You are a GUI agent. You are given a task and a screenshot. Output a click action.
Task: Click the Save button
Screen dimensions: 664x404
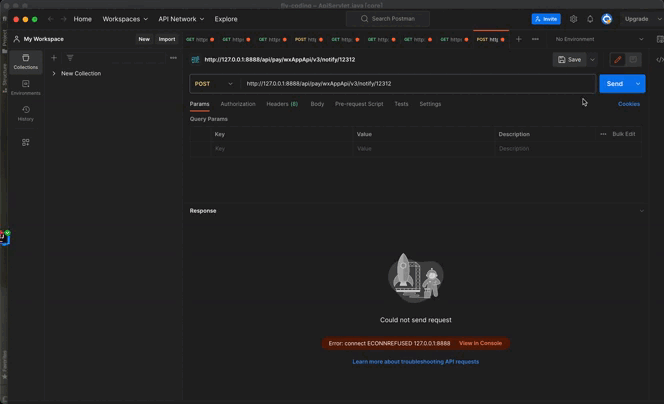click(570, 60)
